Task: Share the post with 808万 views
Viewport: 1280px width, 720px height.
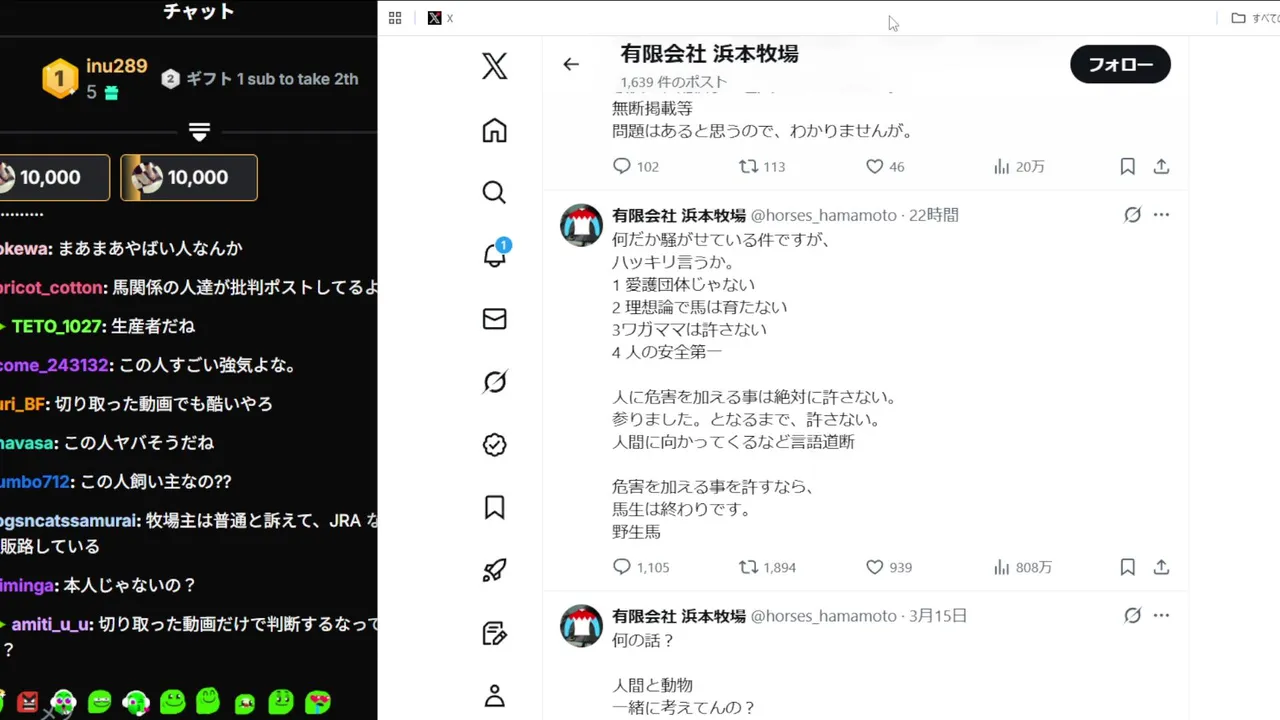Action: coord(1161,567)
